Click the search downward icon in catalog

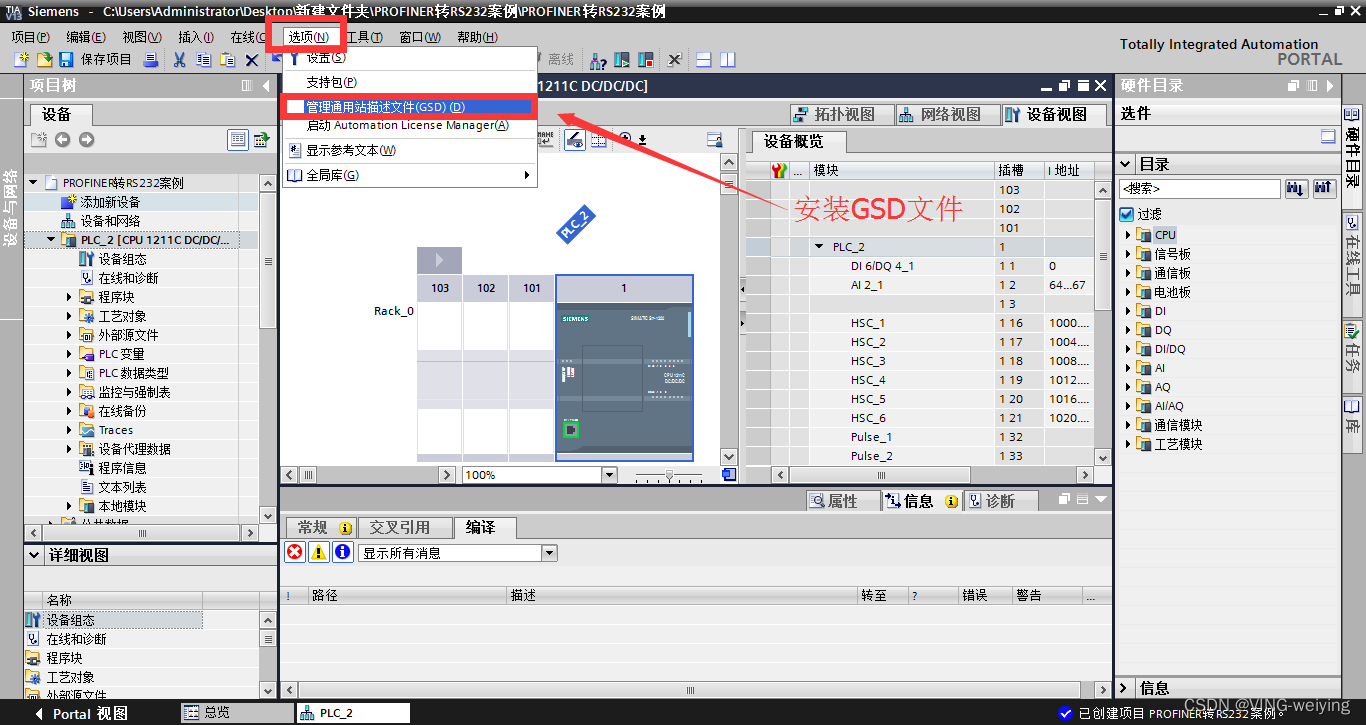point(1296,188)
